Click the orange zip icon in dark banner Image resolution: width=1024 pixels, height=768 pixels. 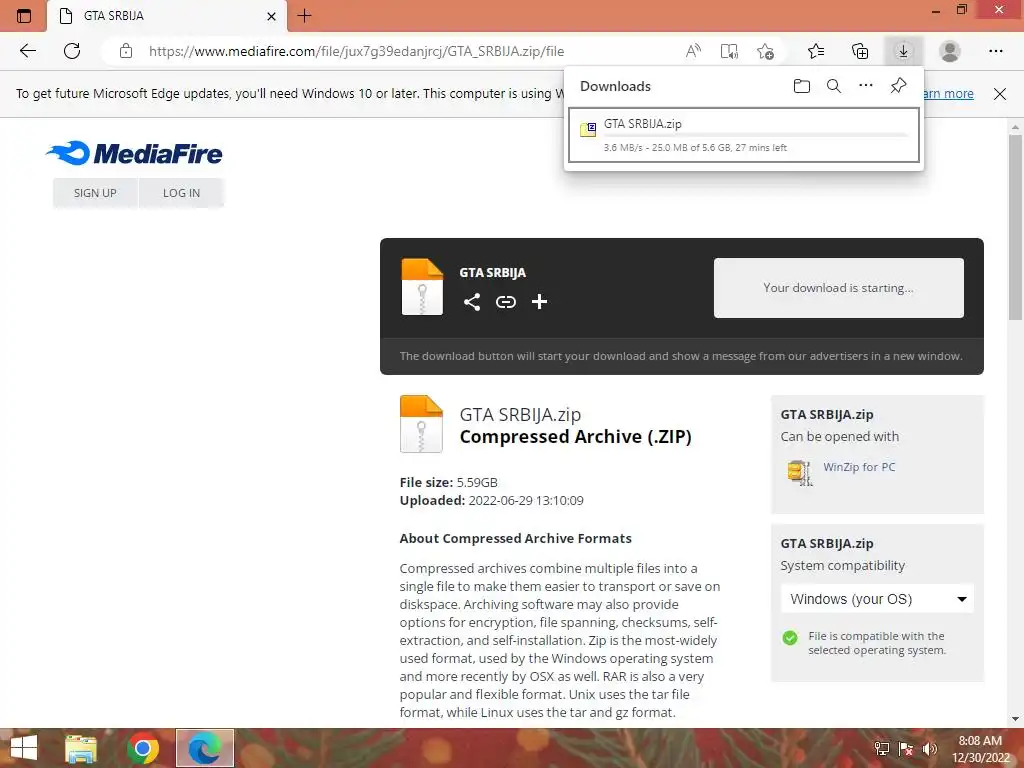click(x=422, y=287)
